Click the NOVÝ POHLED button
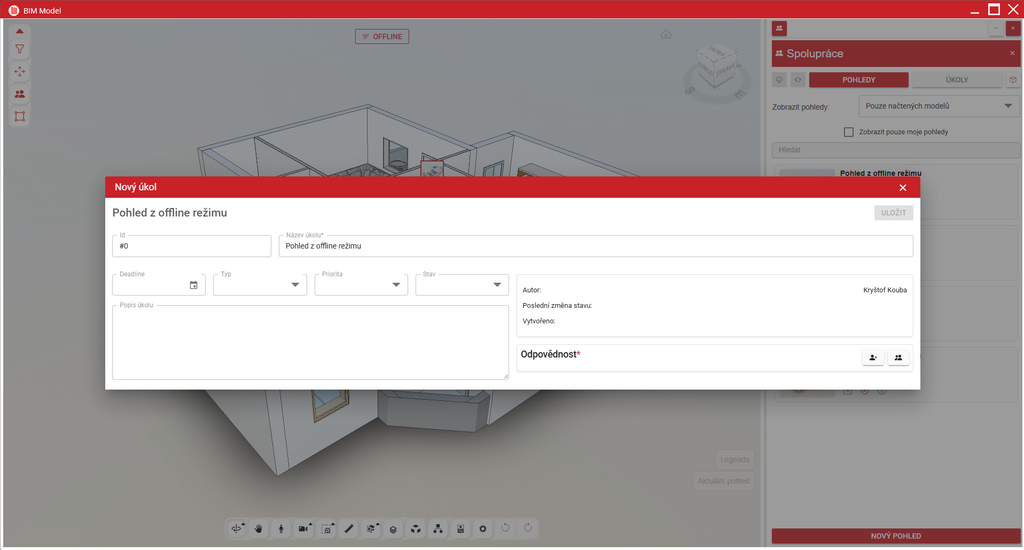This screenshot has height=550, width=1024. [895, 536]
